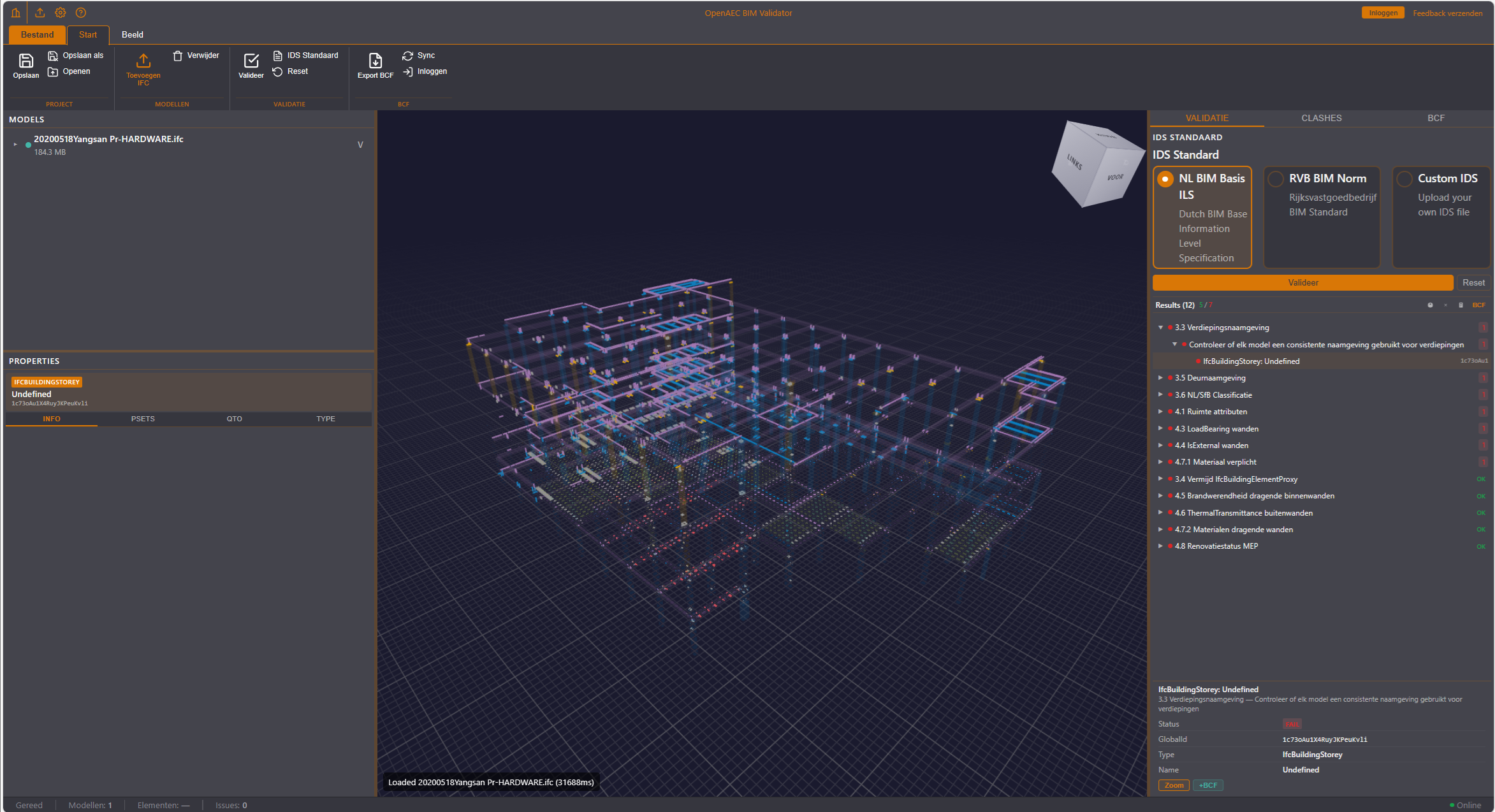Click the Inloggen button at top right
Viewport: 1495px width, 812px height.
1383,12
